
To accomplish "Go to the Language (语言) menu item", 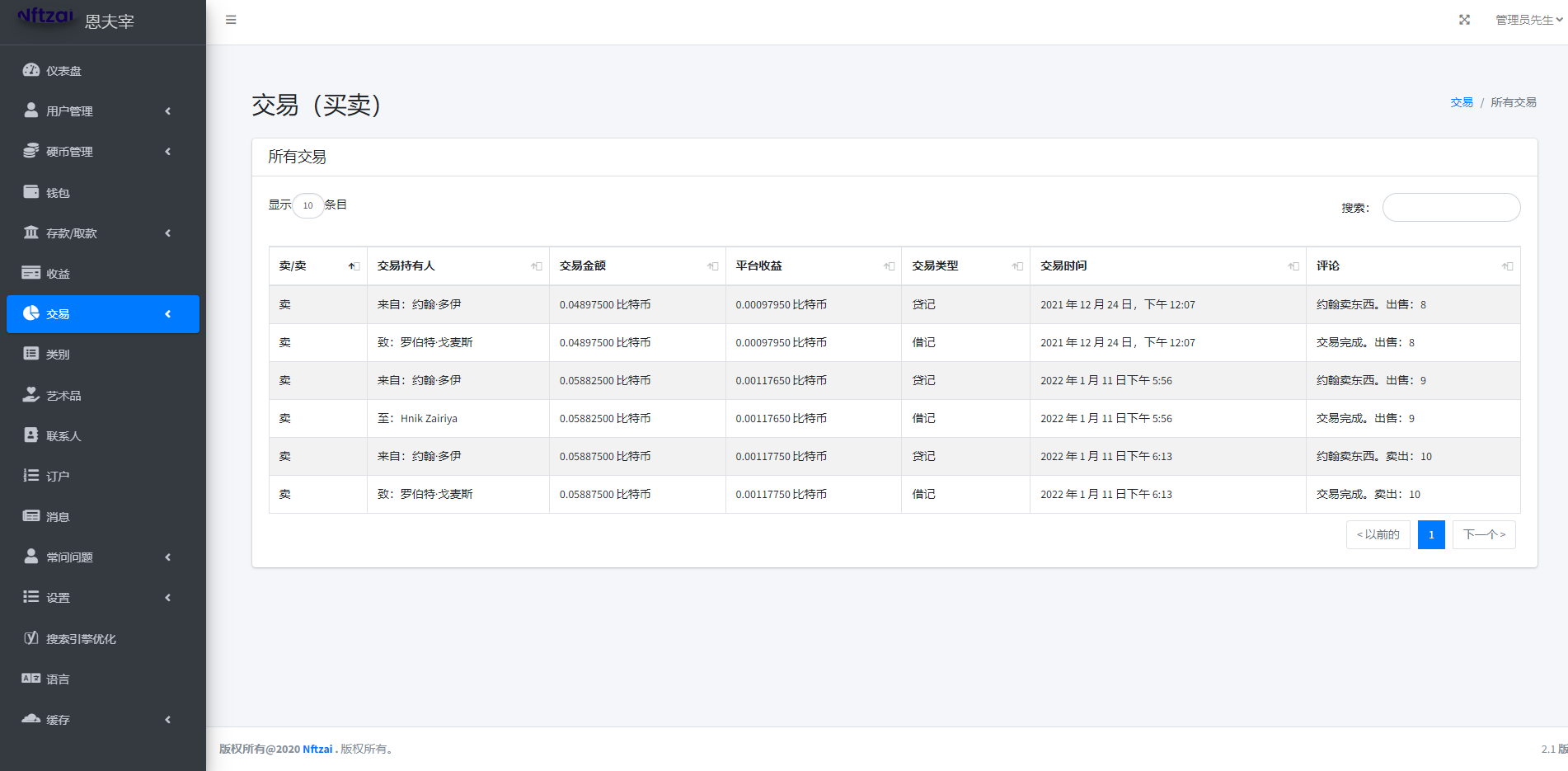I will pyautogui.click(x=58, y=679).
